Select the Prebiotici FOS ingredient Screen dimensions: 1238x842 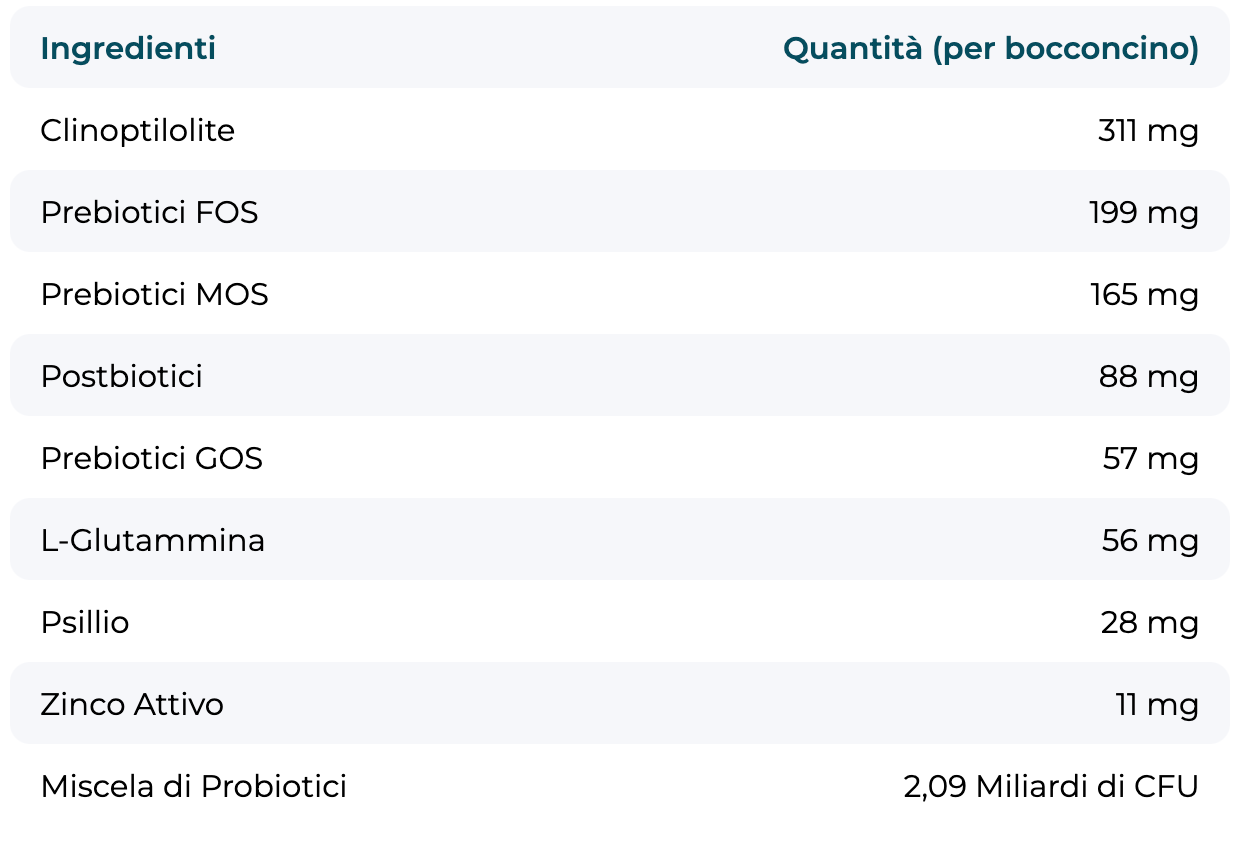pos(149,212)
